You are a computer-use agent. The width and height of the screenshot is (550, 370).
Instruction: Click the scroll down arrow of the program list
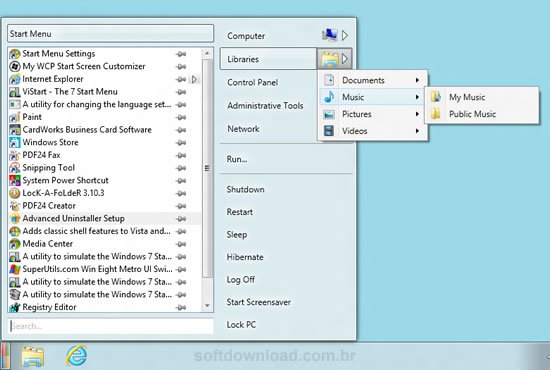pos(207,306)
